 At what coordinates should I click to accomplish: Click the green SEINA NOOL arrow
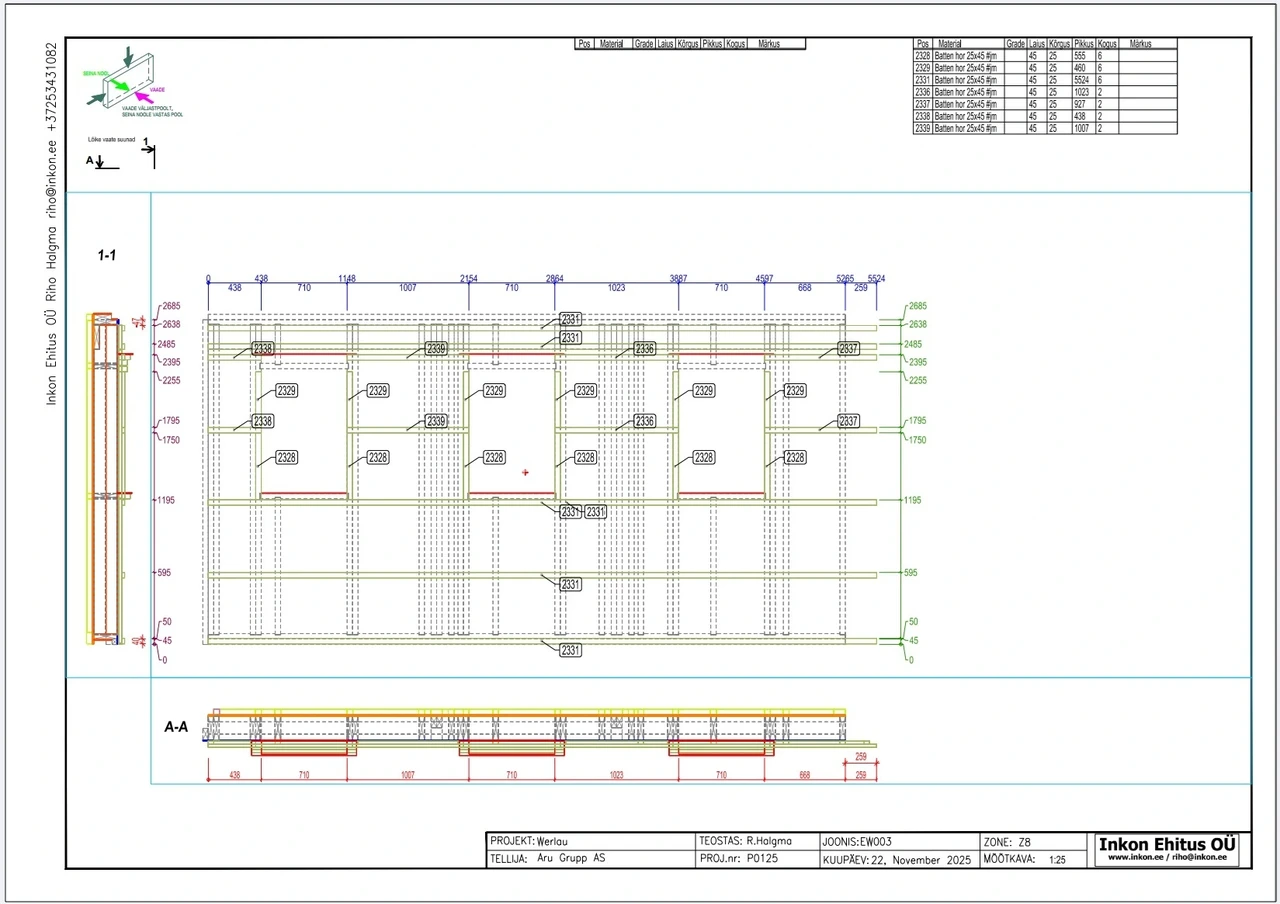[118, 86]
